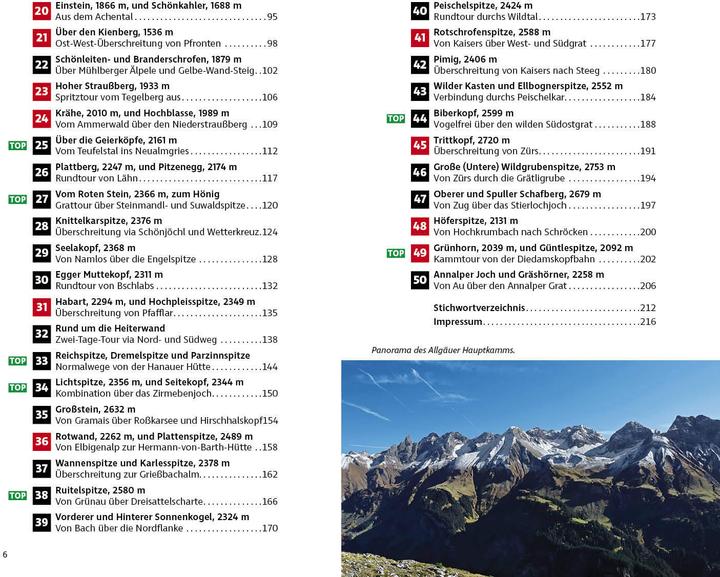720x577 pixels.
Task: Click the caption 'Panorama des Allgäuer Hauptkamms.'
Action: click(x=443, y=350)
